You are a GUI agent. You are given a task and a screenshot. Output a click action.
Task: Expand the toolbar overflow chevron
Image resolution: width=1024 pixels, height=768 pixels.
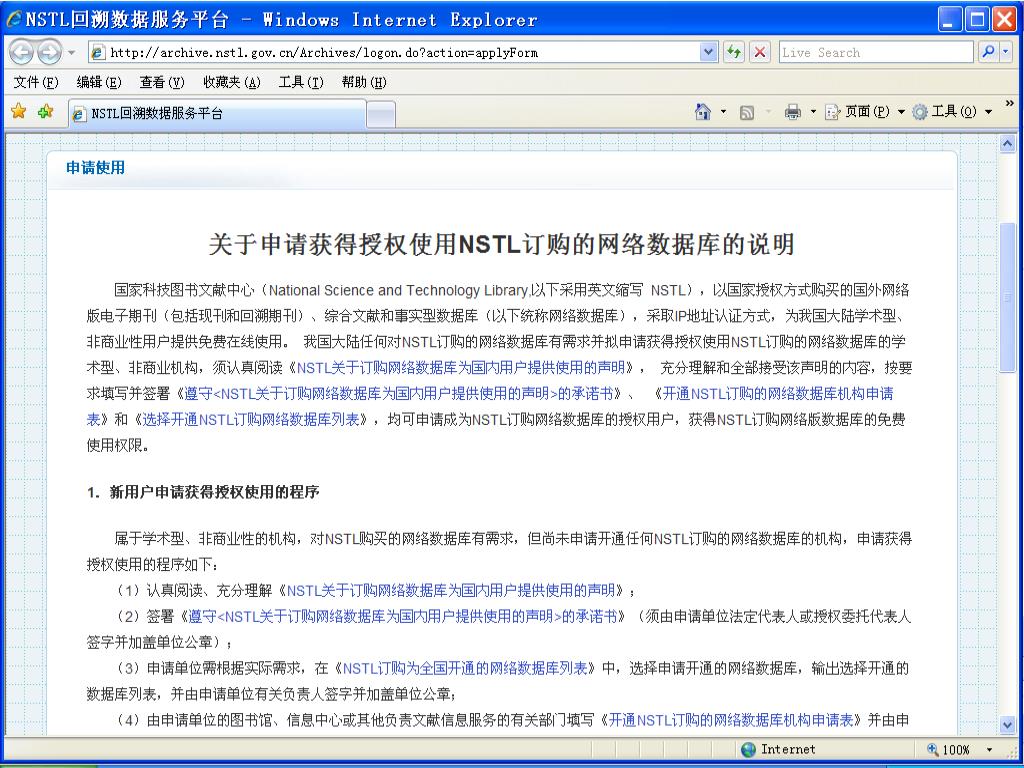1009,103
